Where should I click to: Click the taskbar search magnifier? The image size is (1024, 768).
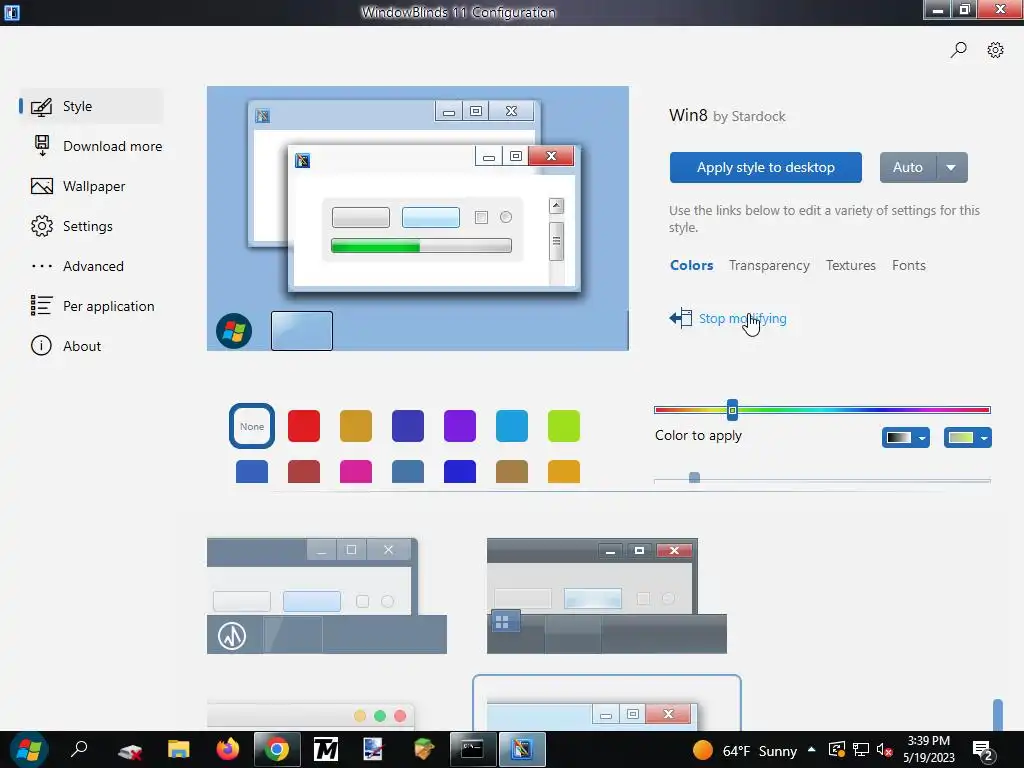pos(79,749)
